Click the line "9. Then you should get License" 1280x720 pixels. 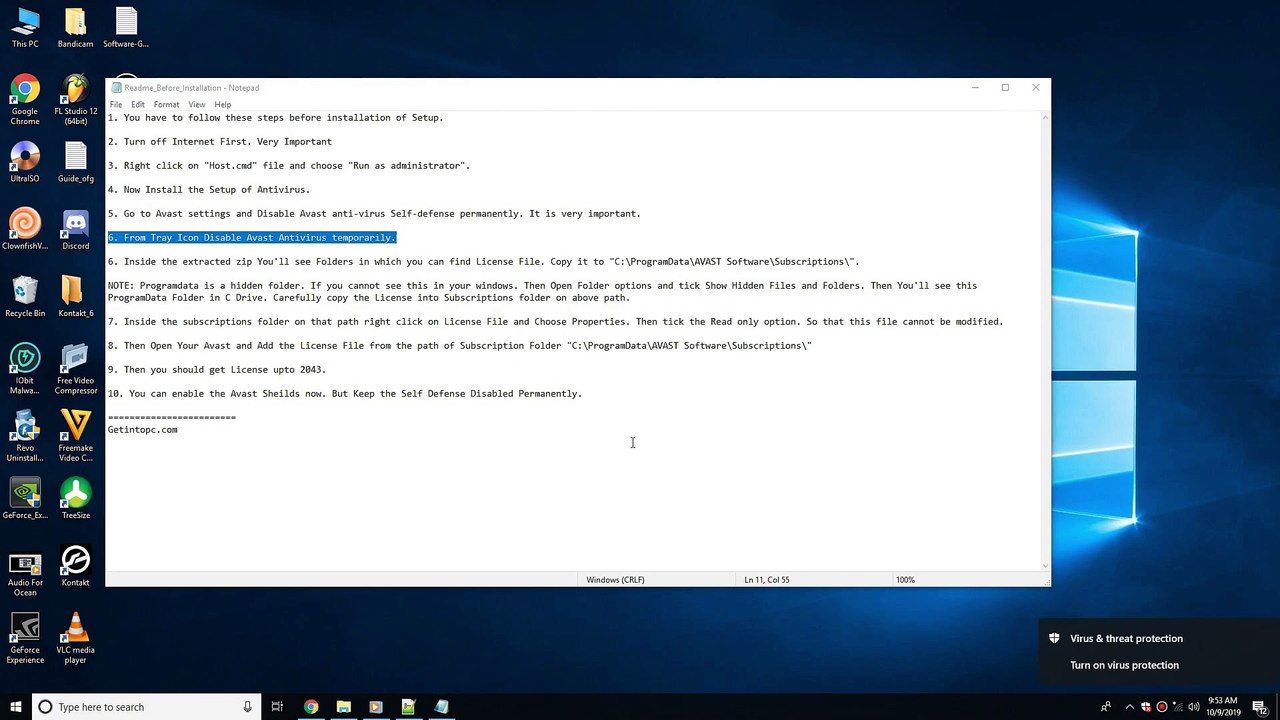(217, 370)
